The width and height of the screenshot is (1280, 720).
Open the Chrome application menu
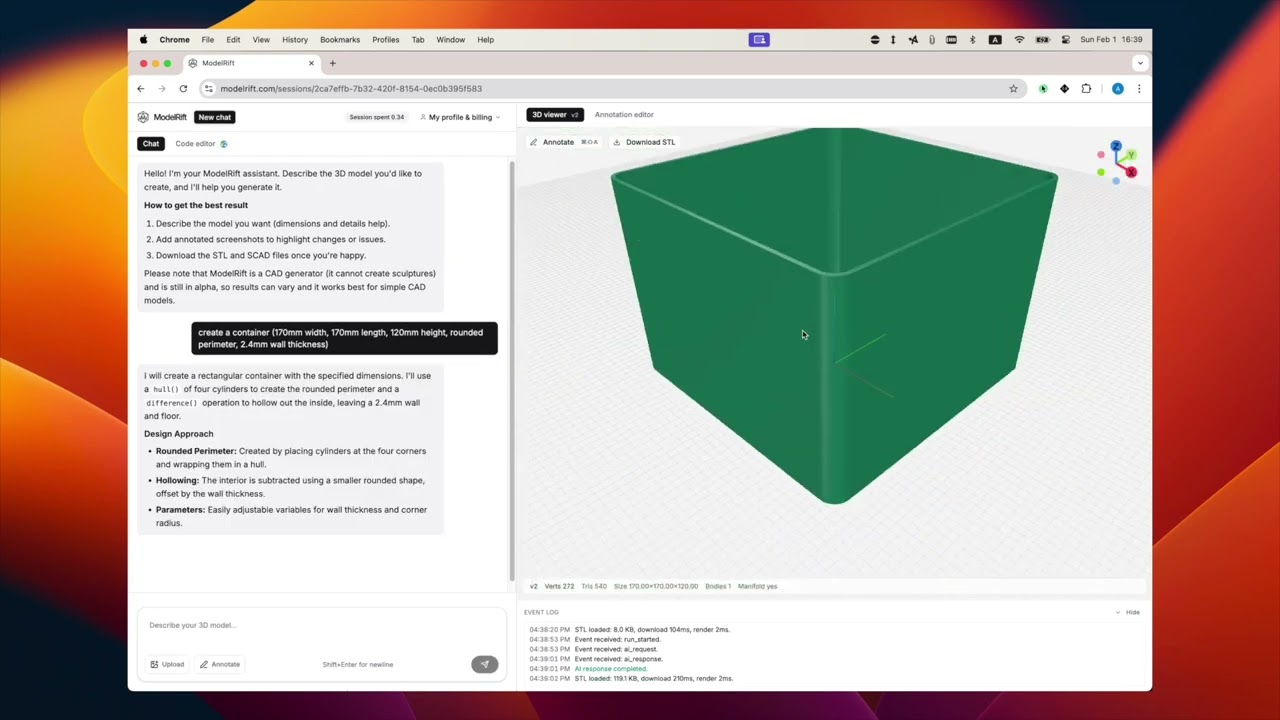pyautogui.click(x=174, y=40)
